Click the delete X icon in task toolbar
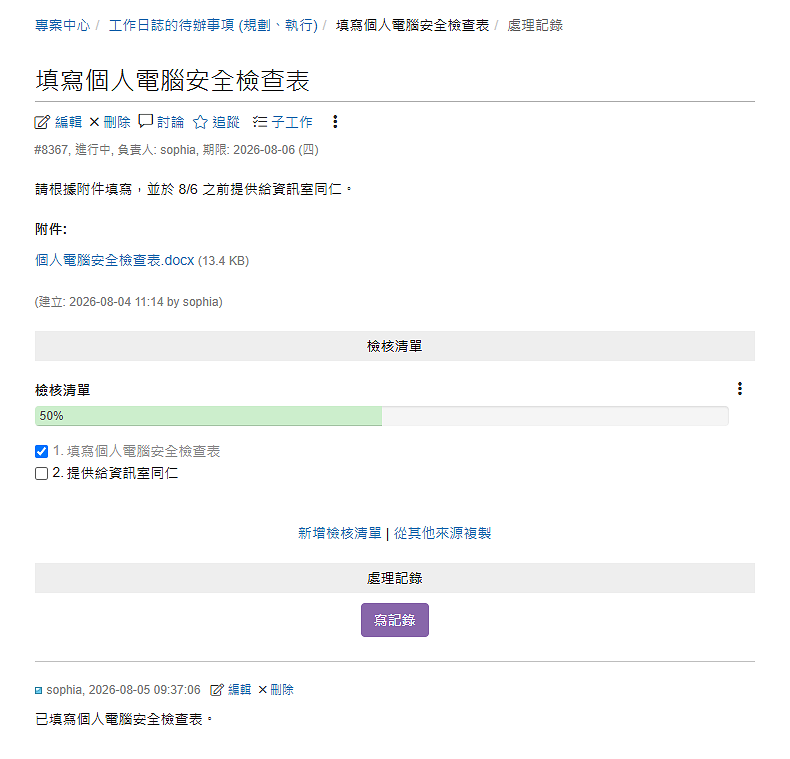The image size is (790, 759). coord(94,122)
